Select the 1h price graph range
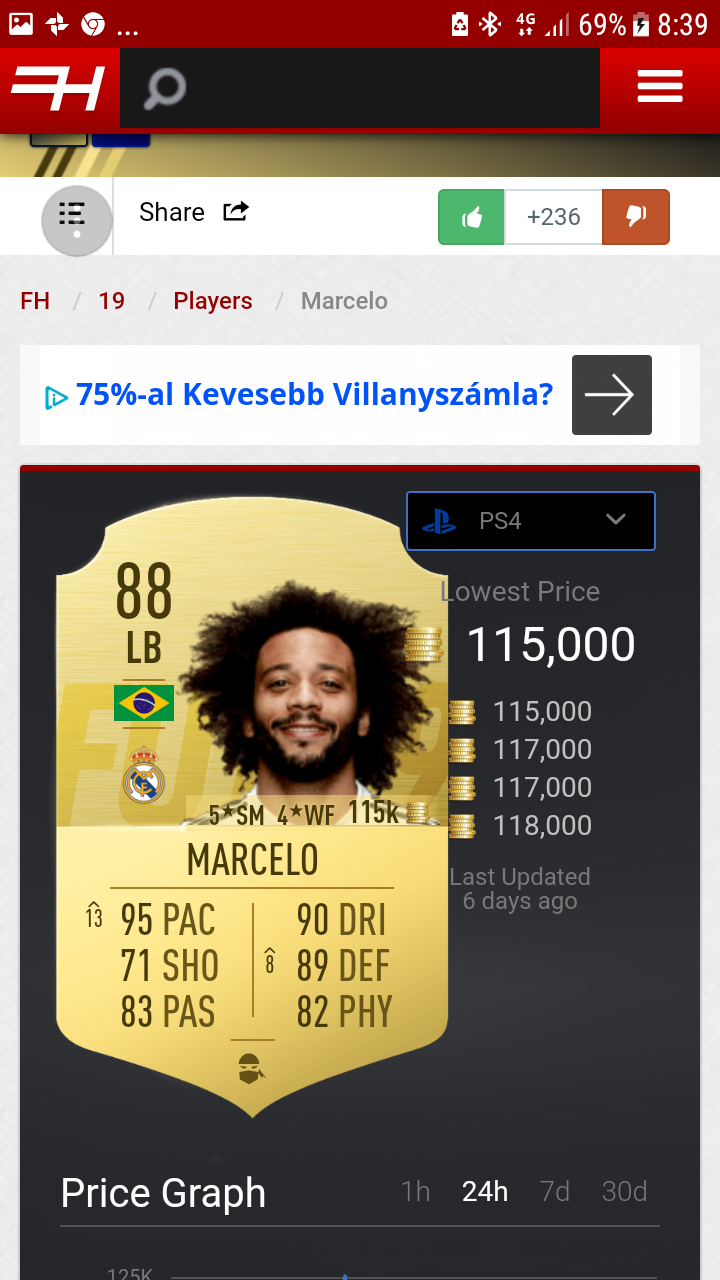This screenshot has height=1280, width=720. [415, 1191]
